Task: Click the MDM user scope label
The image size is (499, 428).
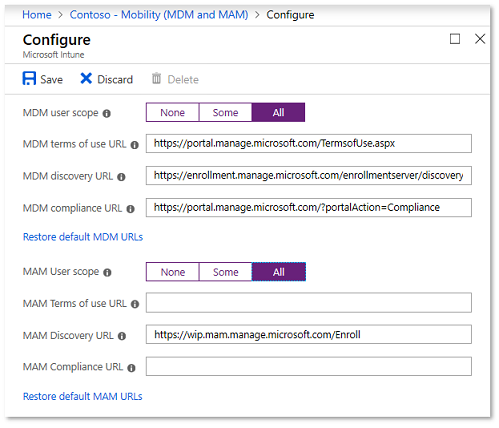Action: [x=60, y=113]
